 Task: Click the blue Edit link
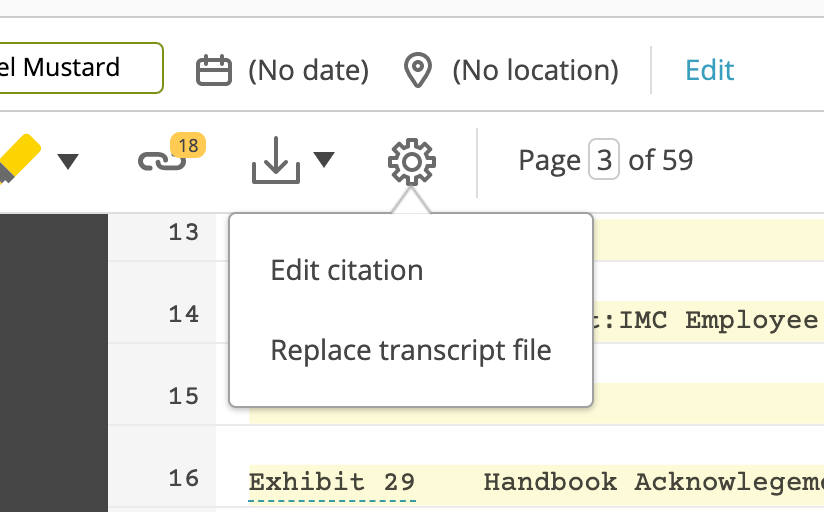coord(709,70)
